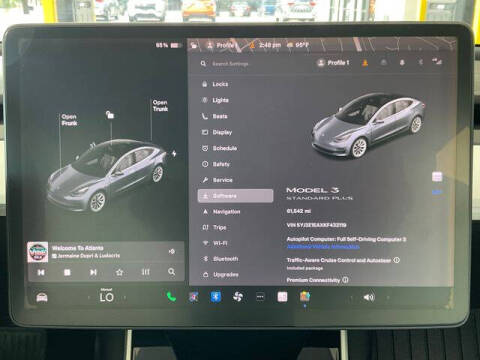
Task: Tap the Bluetooth icon in settings header
Action: pos(420,62)
